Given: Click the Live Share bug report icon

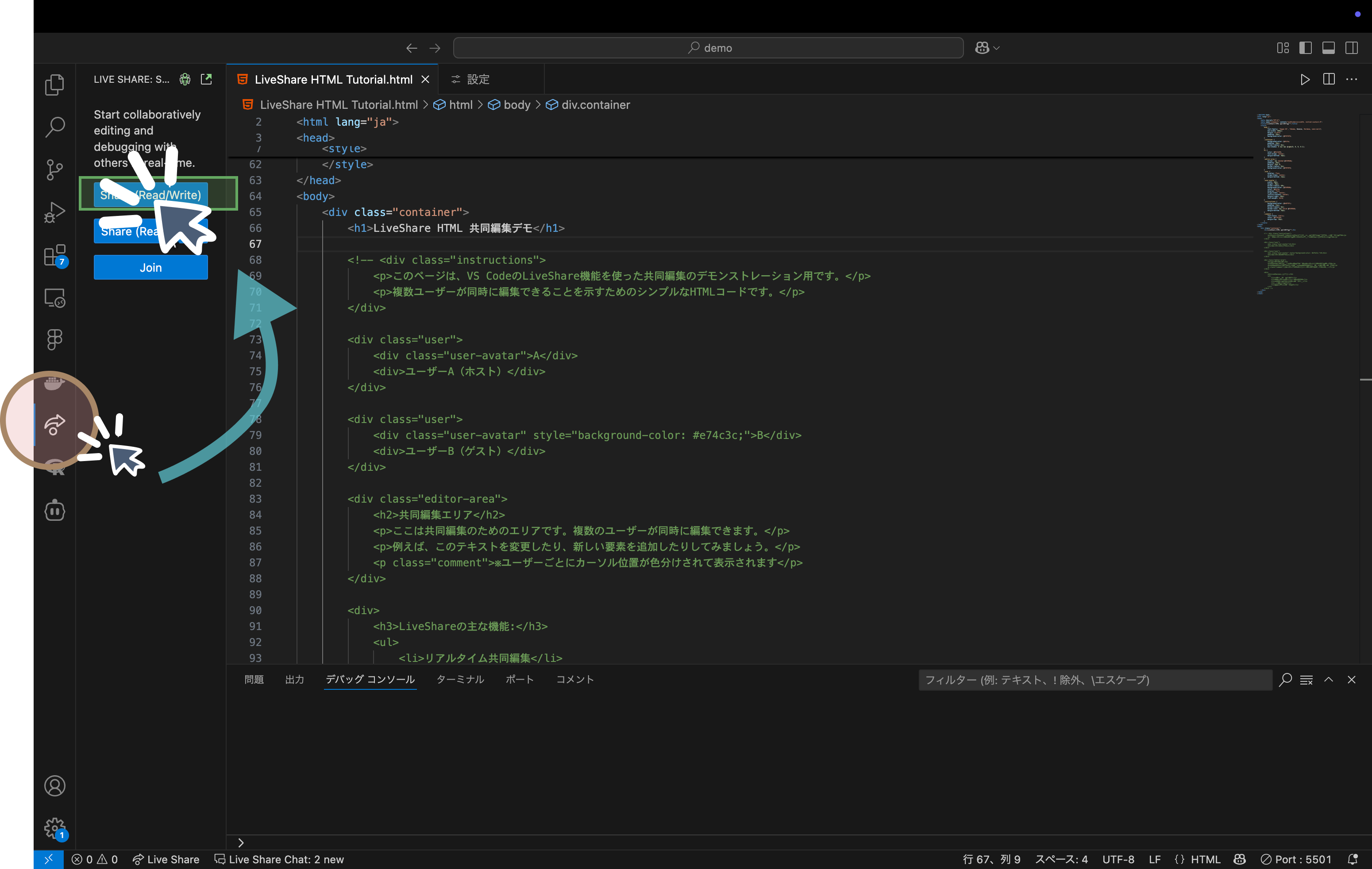Looking at the screenshot, I should [185, 79].
